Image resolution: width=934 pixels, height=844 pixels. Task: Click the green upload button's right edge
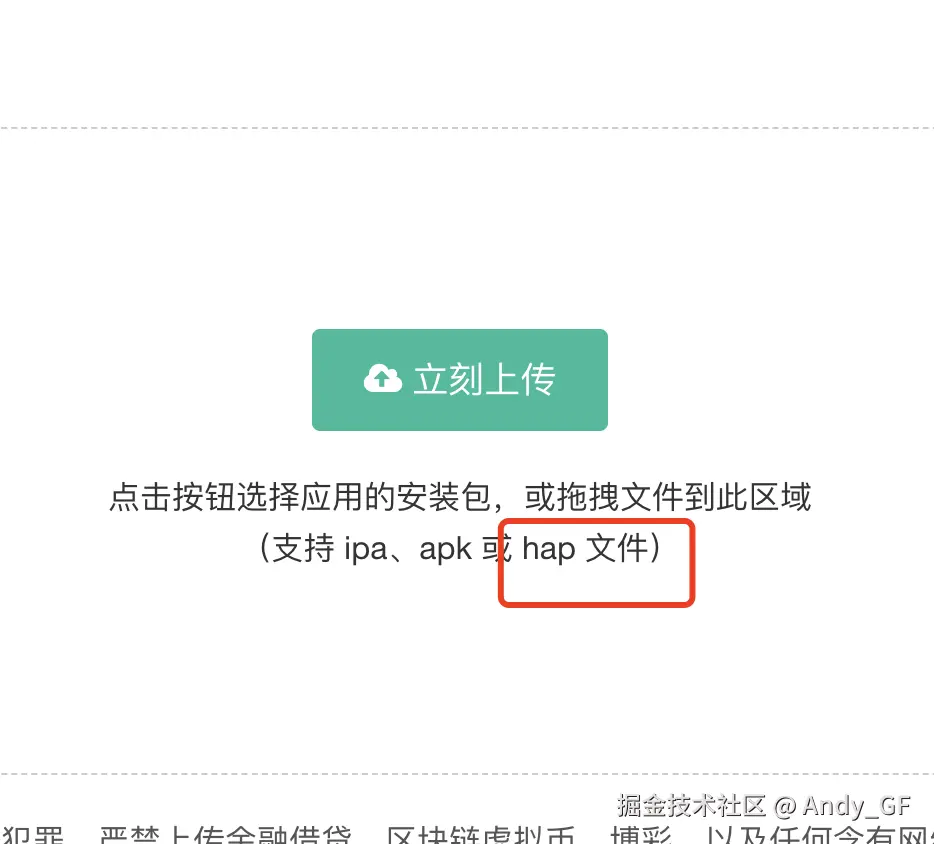(603, 379)
